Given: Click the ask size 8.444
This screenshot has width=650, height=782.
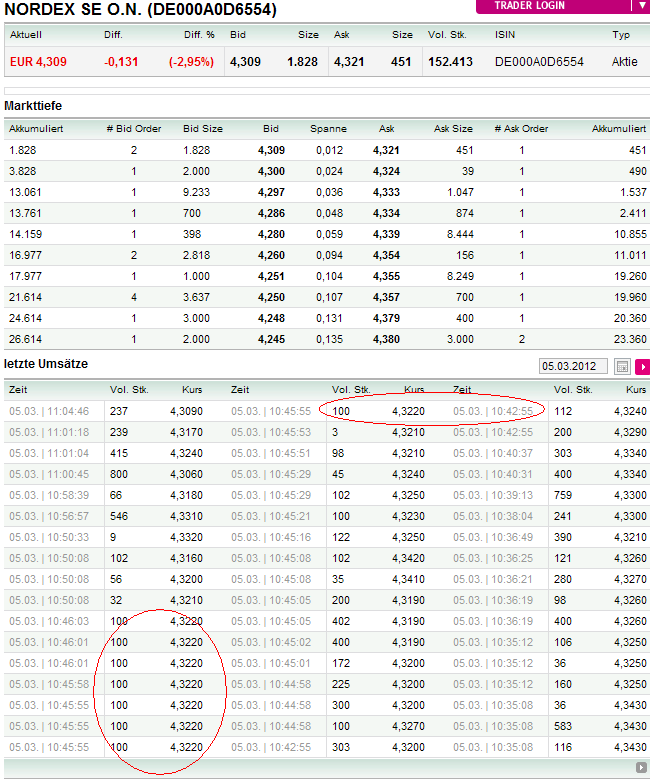Looking at the screenshot, I should tap(460, 234).
